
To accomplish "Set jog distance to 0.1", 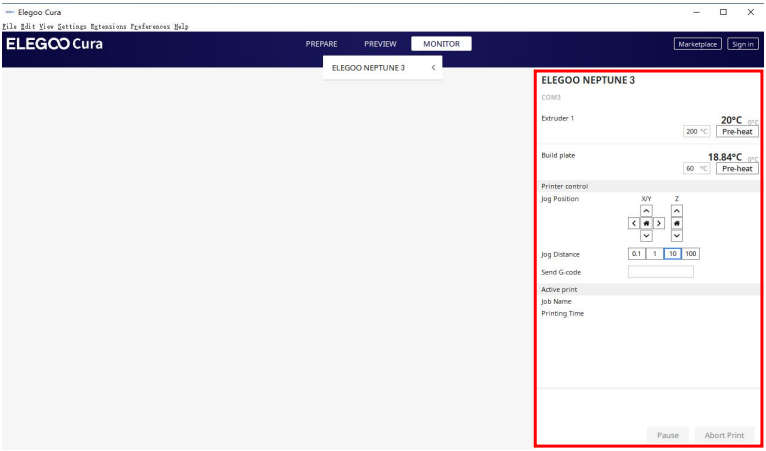I will (x=637, y=254).
